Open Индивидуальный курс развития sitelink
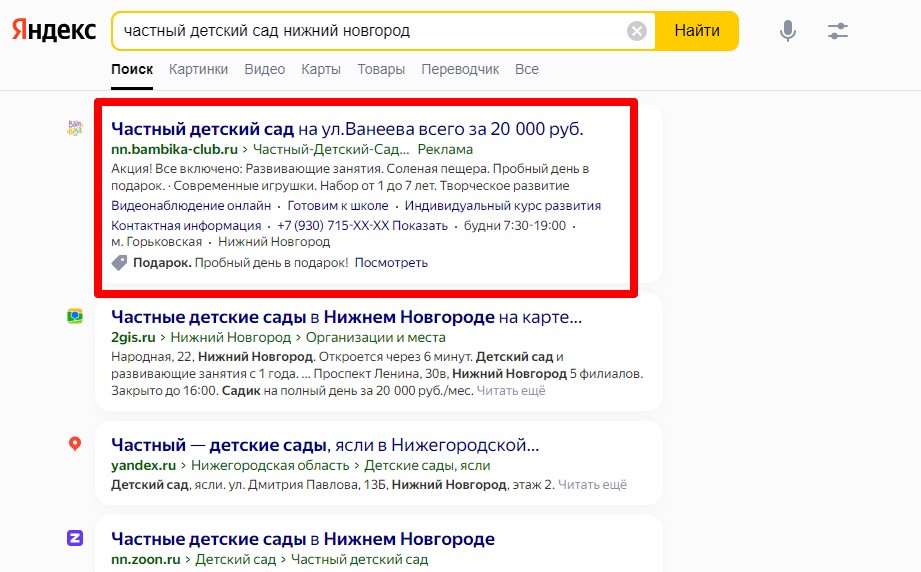Viewport: 921px width, 572px height. coord(503,206)
